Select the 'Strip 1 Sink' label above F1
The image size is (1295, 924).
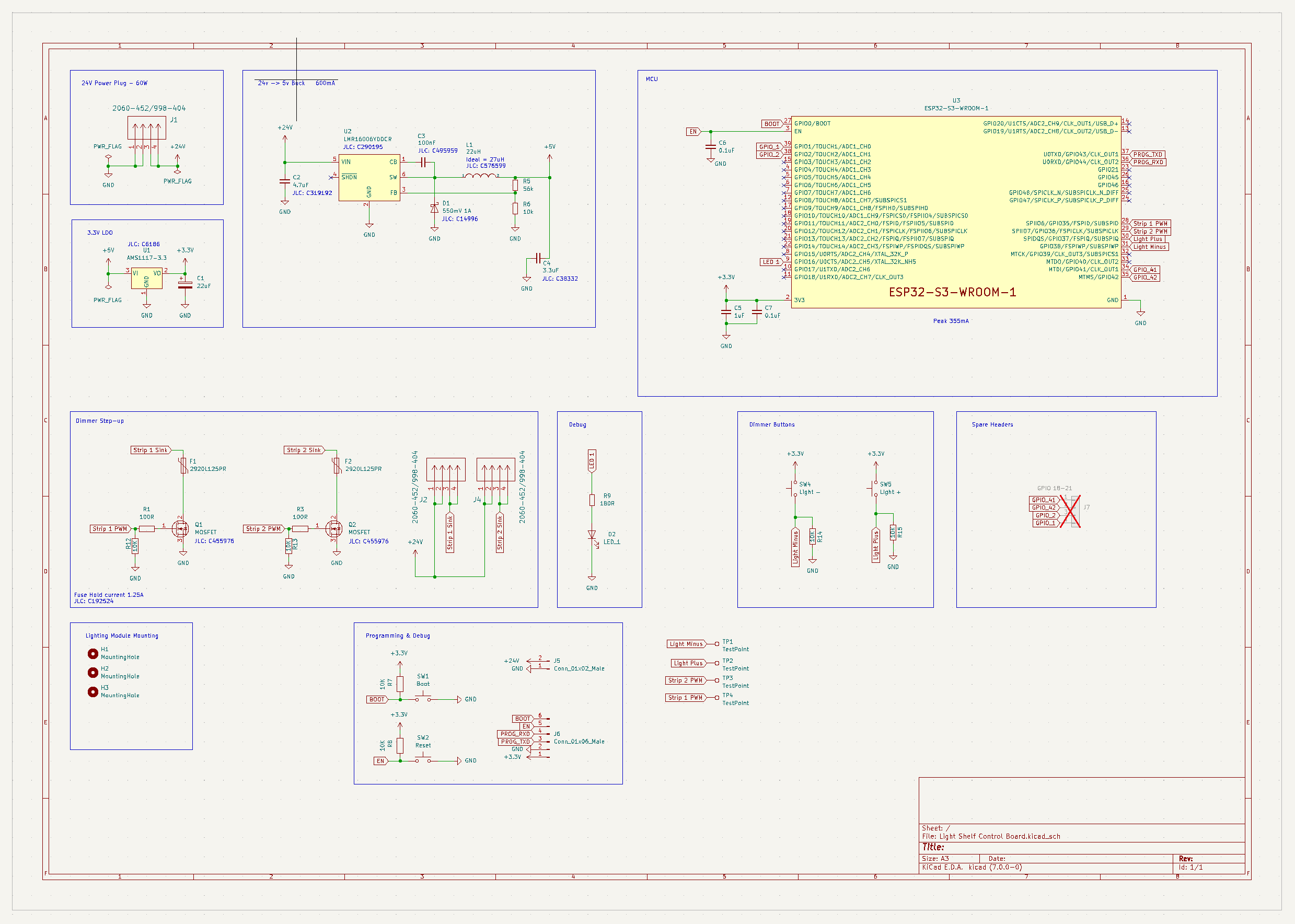point(151,450)
